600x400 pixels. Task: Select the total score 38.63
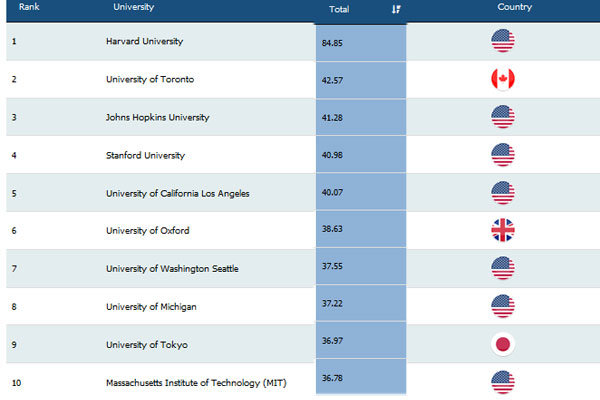pos(332,229)
